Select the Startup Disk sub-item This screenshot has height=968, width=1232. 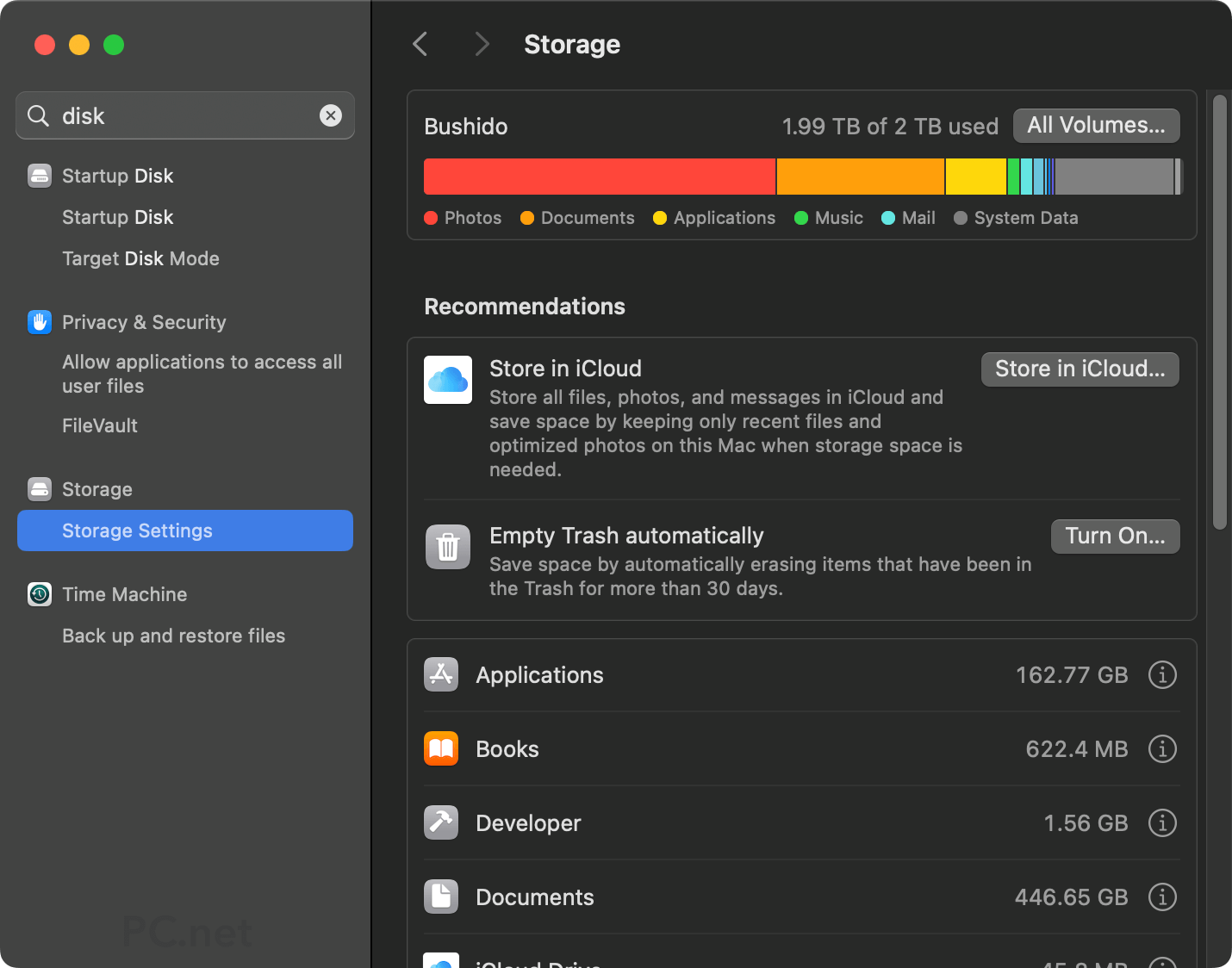(118, 217)
